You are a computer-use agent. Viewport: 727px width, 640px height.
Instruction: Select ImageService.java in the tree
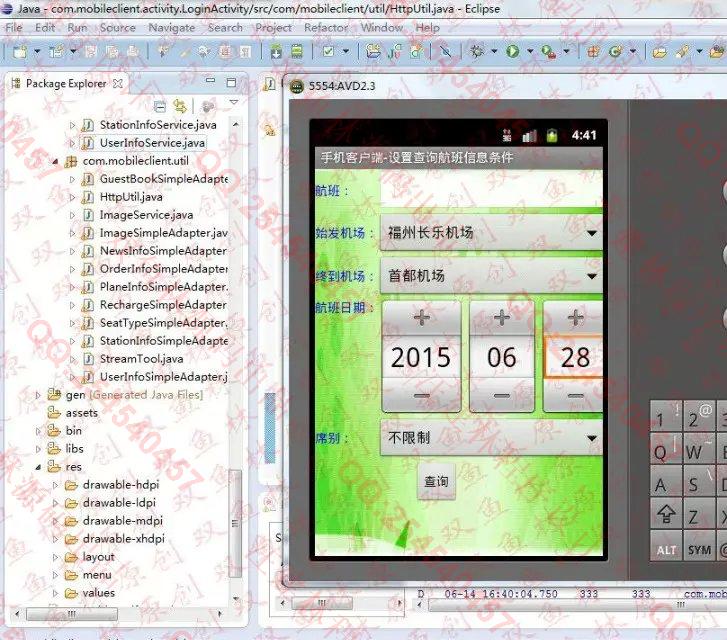146,215
